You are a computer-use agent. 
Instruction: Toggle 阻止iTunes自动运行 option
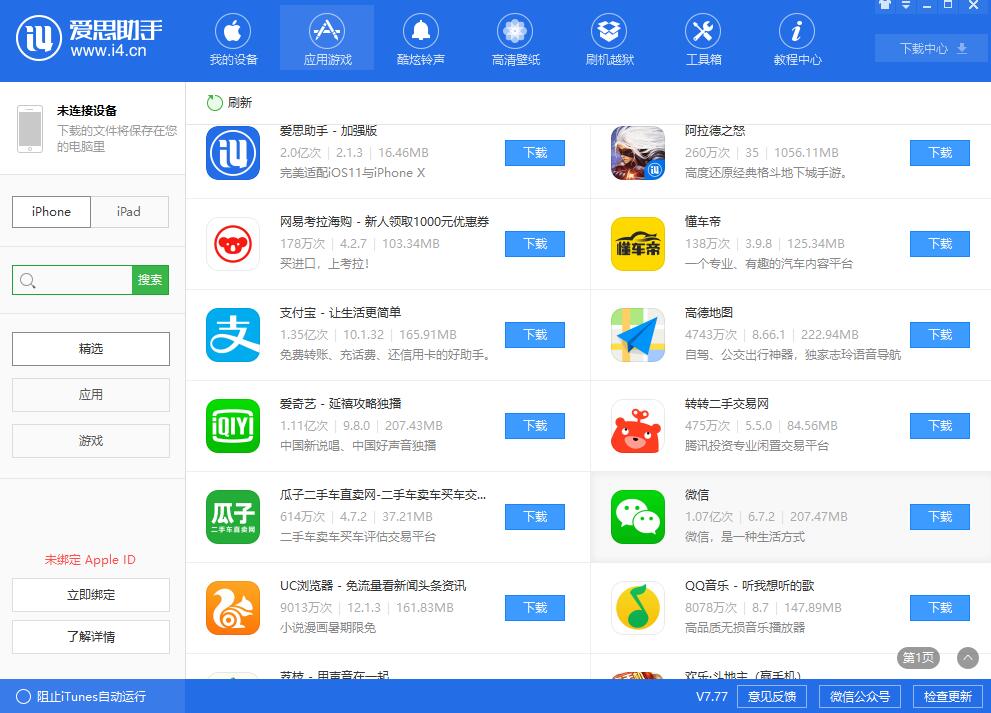(23, 697)
